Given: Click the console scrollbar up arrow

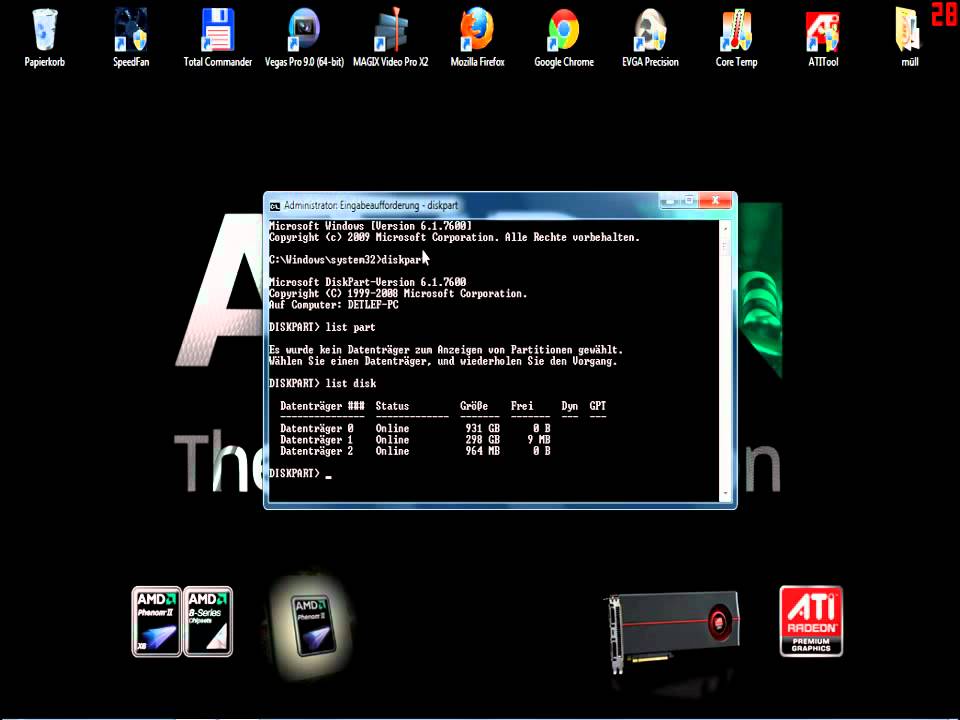Looking at the screenshot, I should point(726,229).
